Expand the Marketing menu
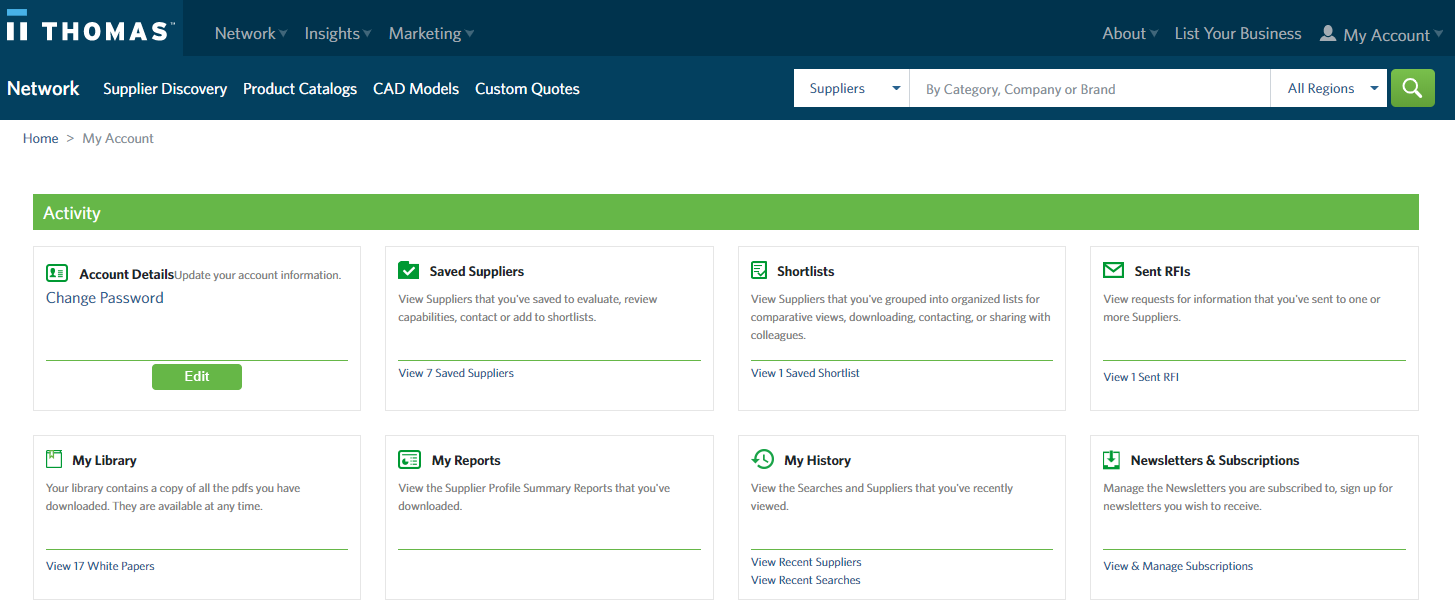This screenshot has height=612, width=1455. pos(431,33)
